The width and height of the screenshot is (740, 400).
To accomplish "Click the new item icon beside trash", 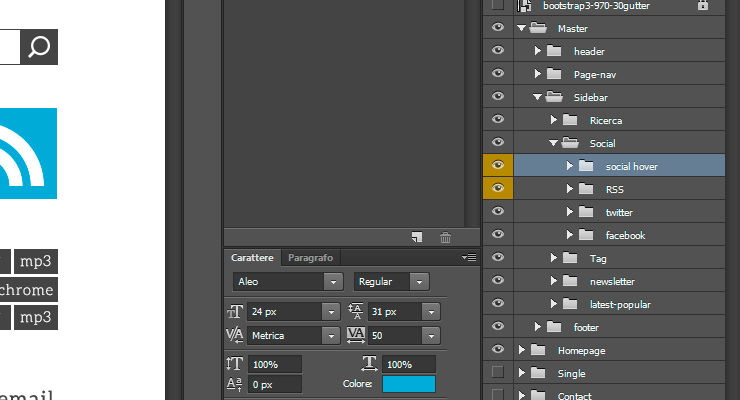I will pyautogui.click(x=417, y=237).
